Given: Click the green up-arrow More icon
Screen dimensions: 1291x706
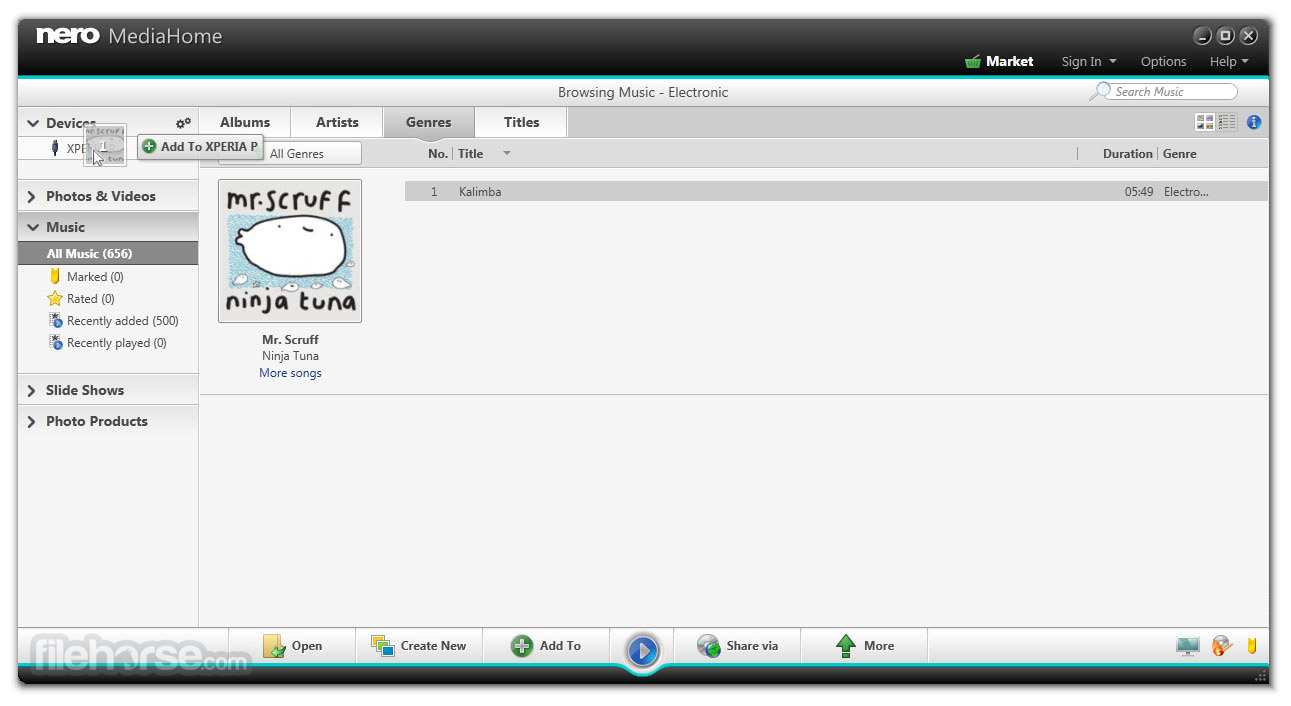Looking at the screenshot, I should tap(846, 646).
